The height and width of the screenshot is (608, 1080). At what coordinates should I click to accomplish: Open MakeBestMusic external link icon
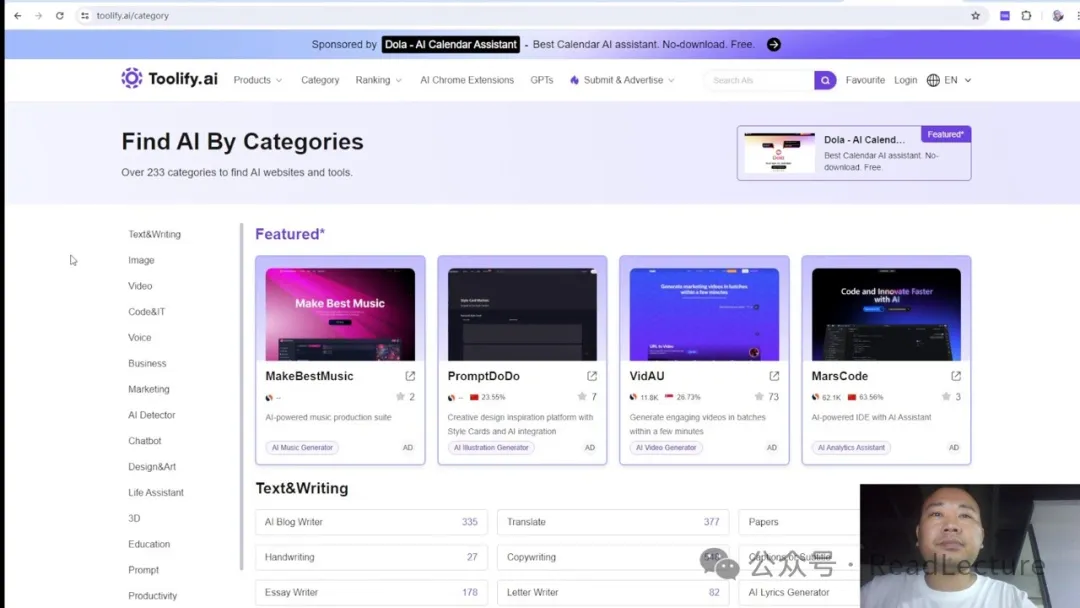[410, 376]
